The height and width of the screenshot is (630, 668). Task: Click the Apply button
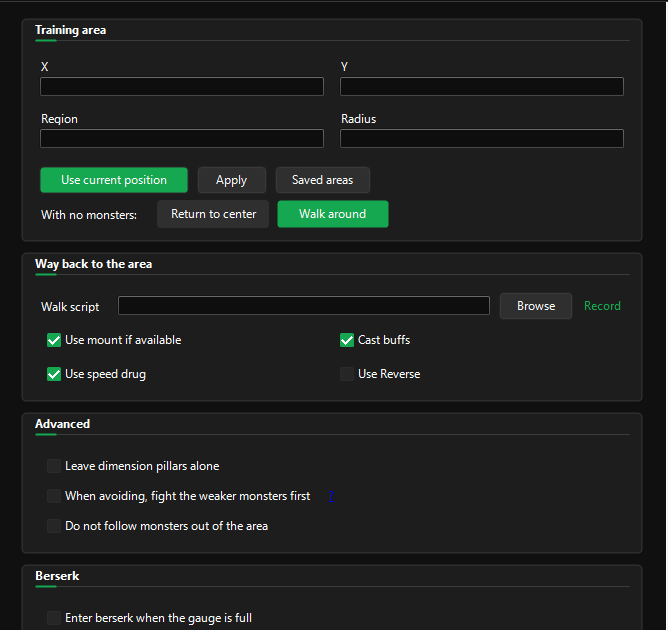232,180
